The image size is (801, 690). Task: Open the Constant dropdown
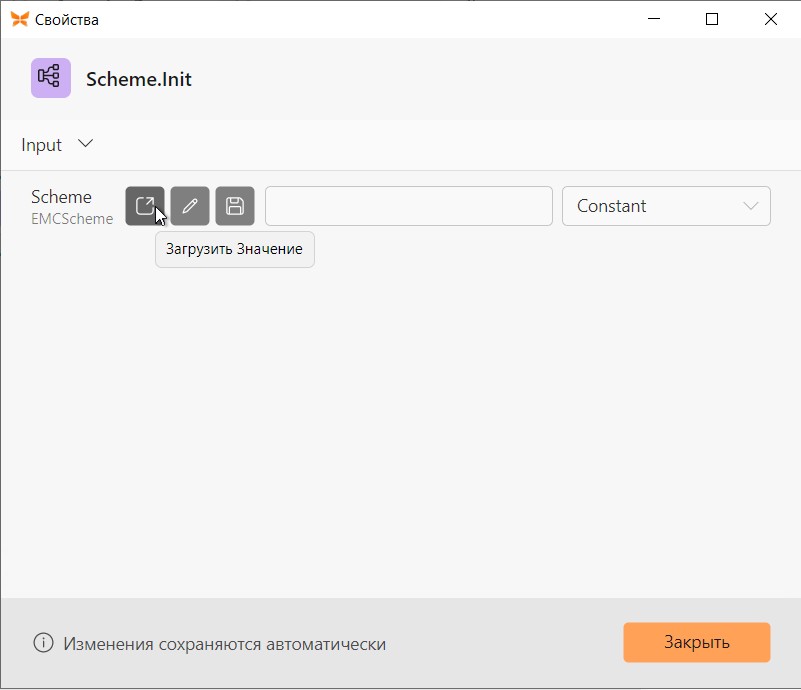[666, 206]
